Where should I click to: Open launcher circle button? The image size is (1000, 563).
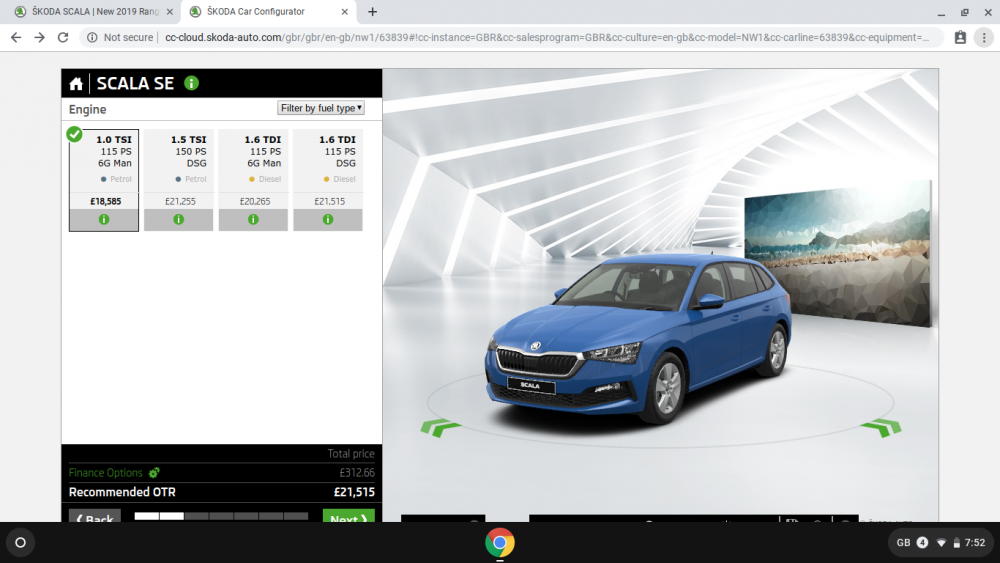(x=20, y=543)
